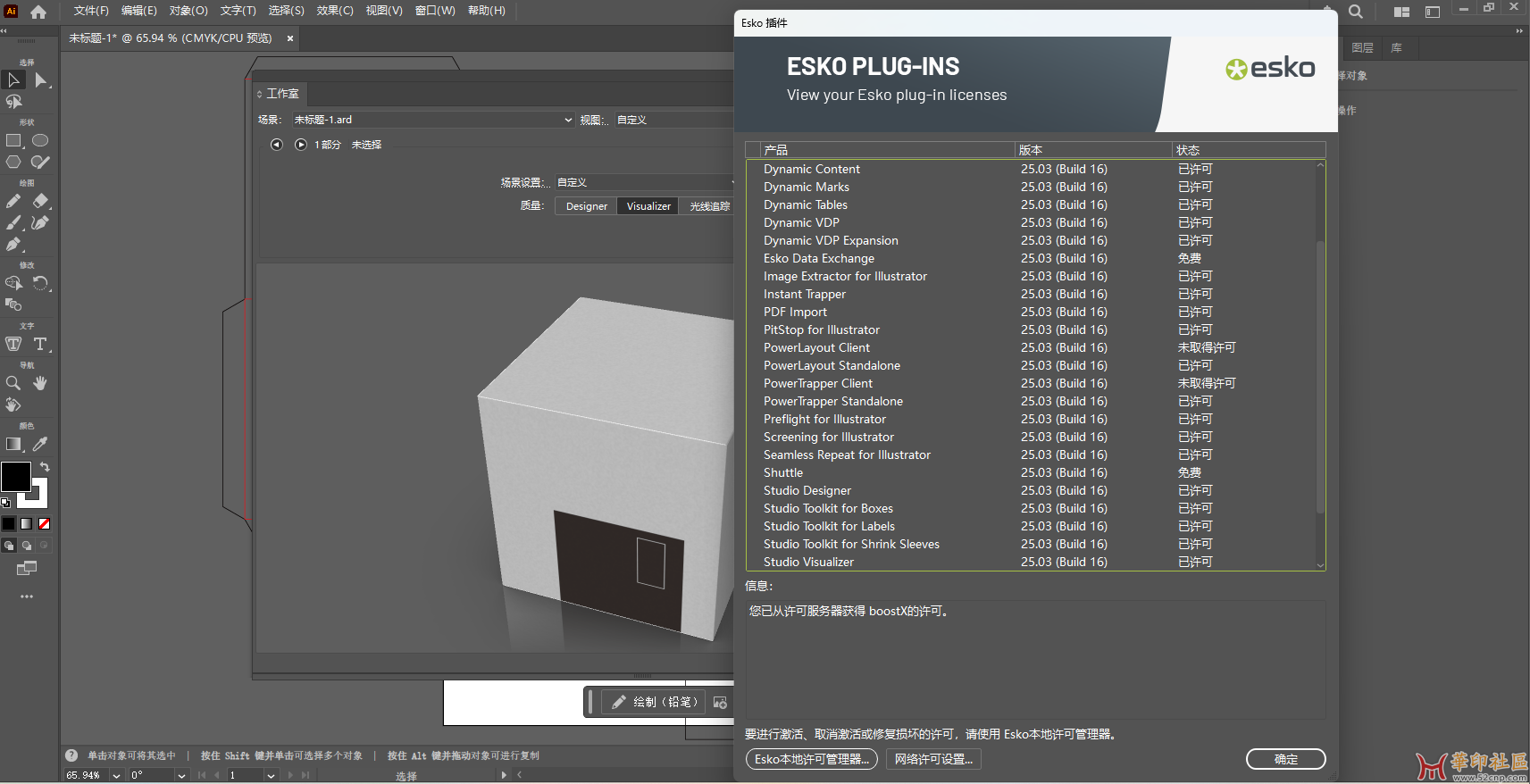Switch to the 库 panel tab
Viewport: 1530px width, 784px height.
tap(1396, 48)
